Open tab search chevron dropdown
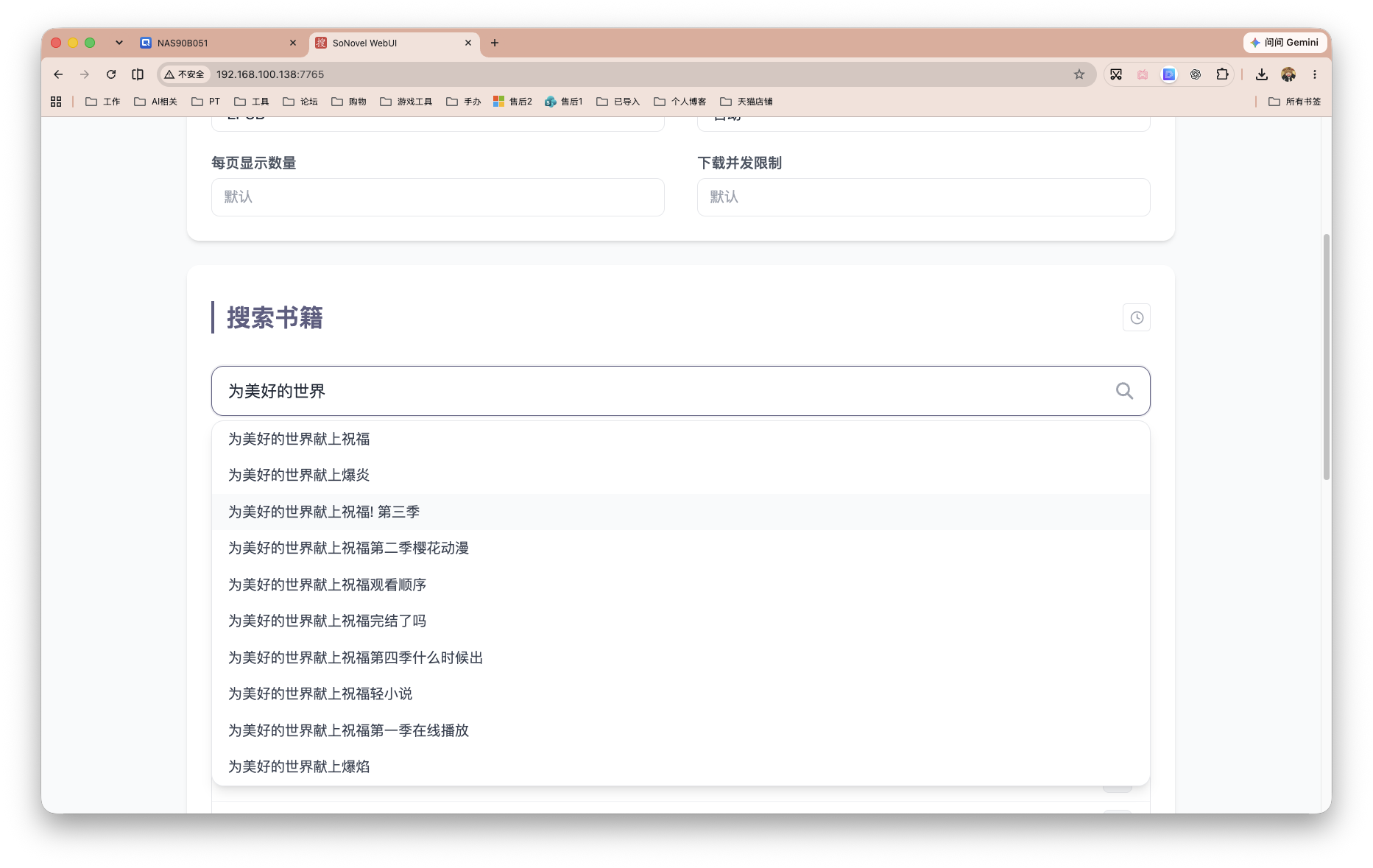 tap(119, 43)
